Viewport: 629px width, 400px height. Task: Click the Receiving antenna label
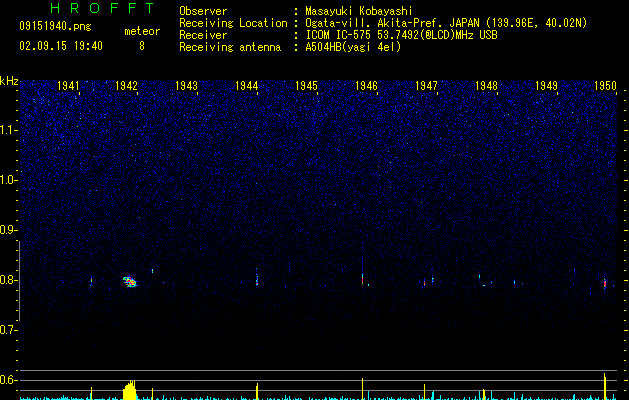[x=230, y=47]
